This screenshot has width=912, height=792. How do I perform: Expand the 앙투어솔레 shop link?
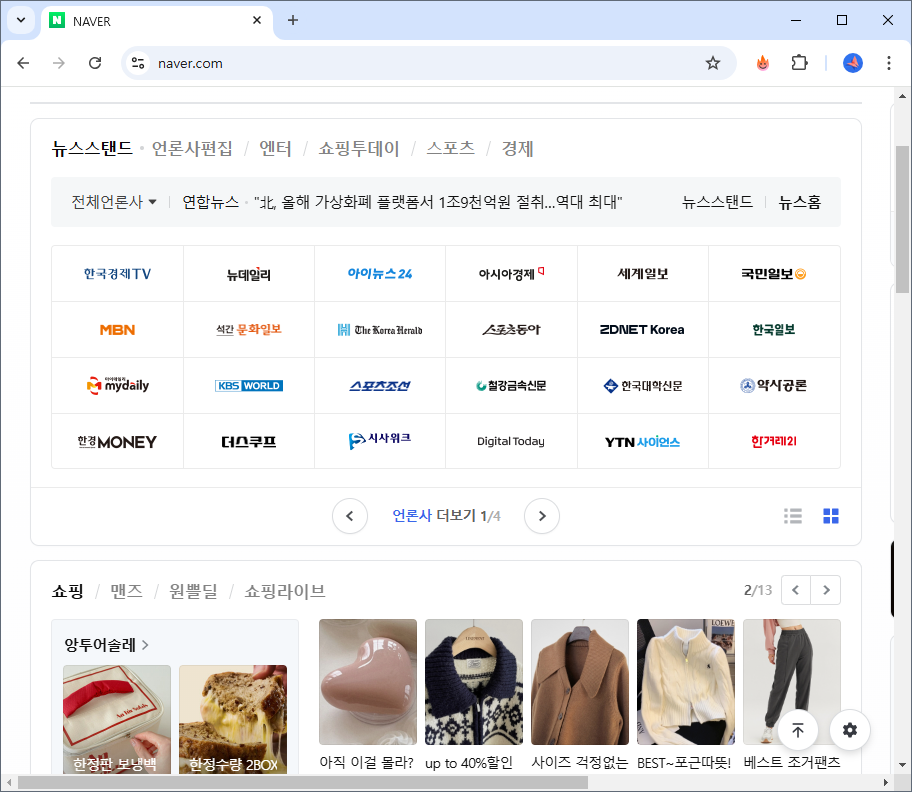point(106,645)
